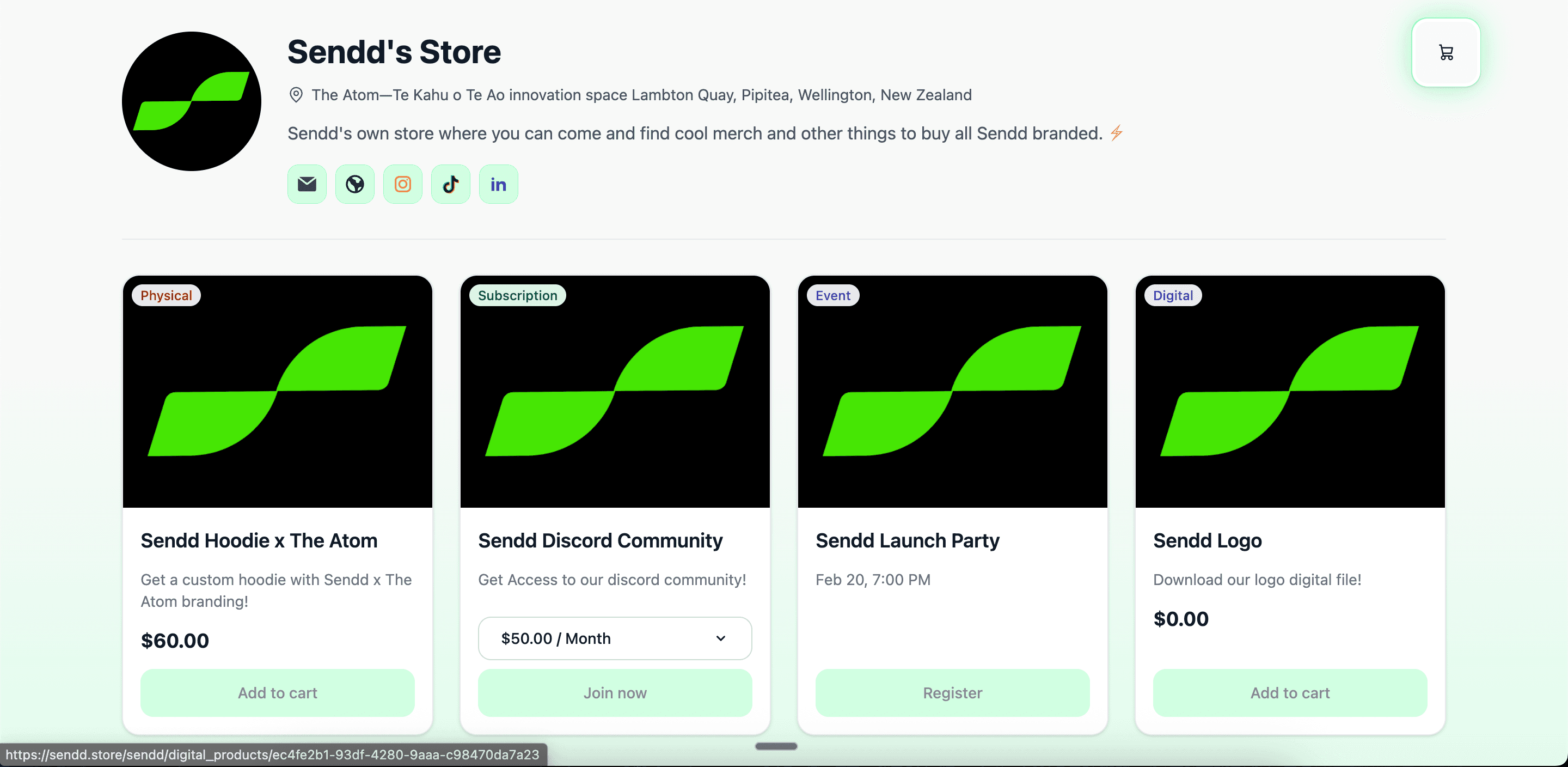Register for Sendd Launch Party
This screenshot has height=767, width=1568.
point(953,693)
